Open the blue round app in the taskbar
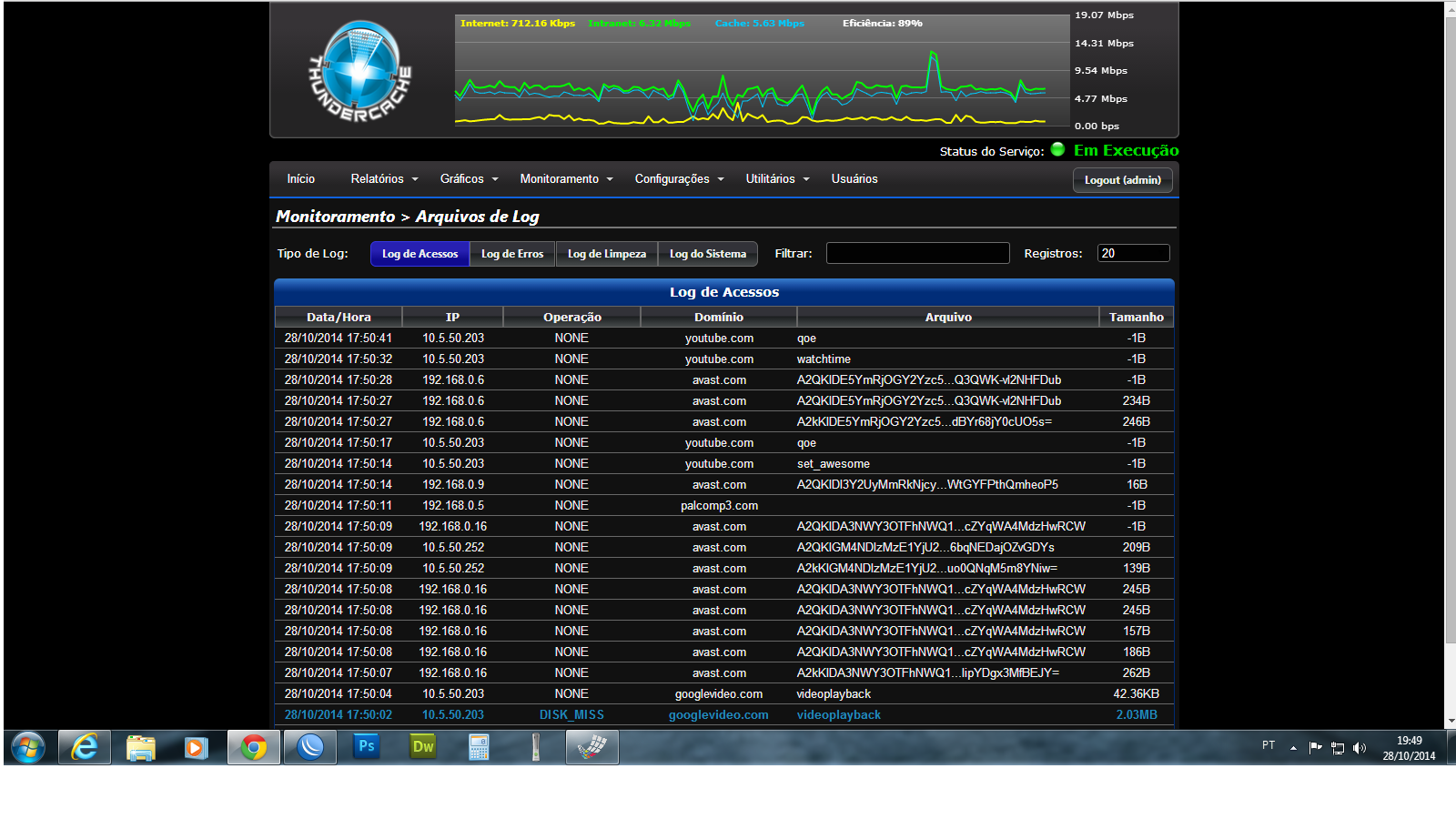This screenshot has width=1456, height=819. [x=310, y=748]
